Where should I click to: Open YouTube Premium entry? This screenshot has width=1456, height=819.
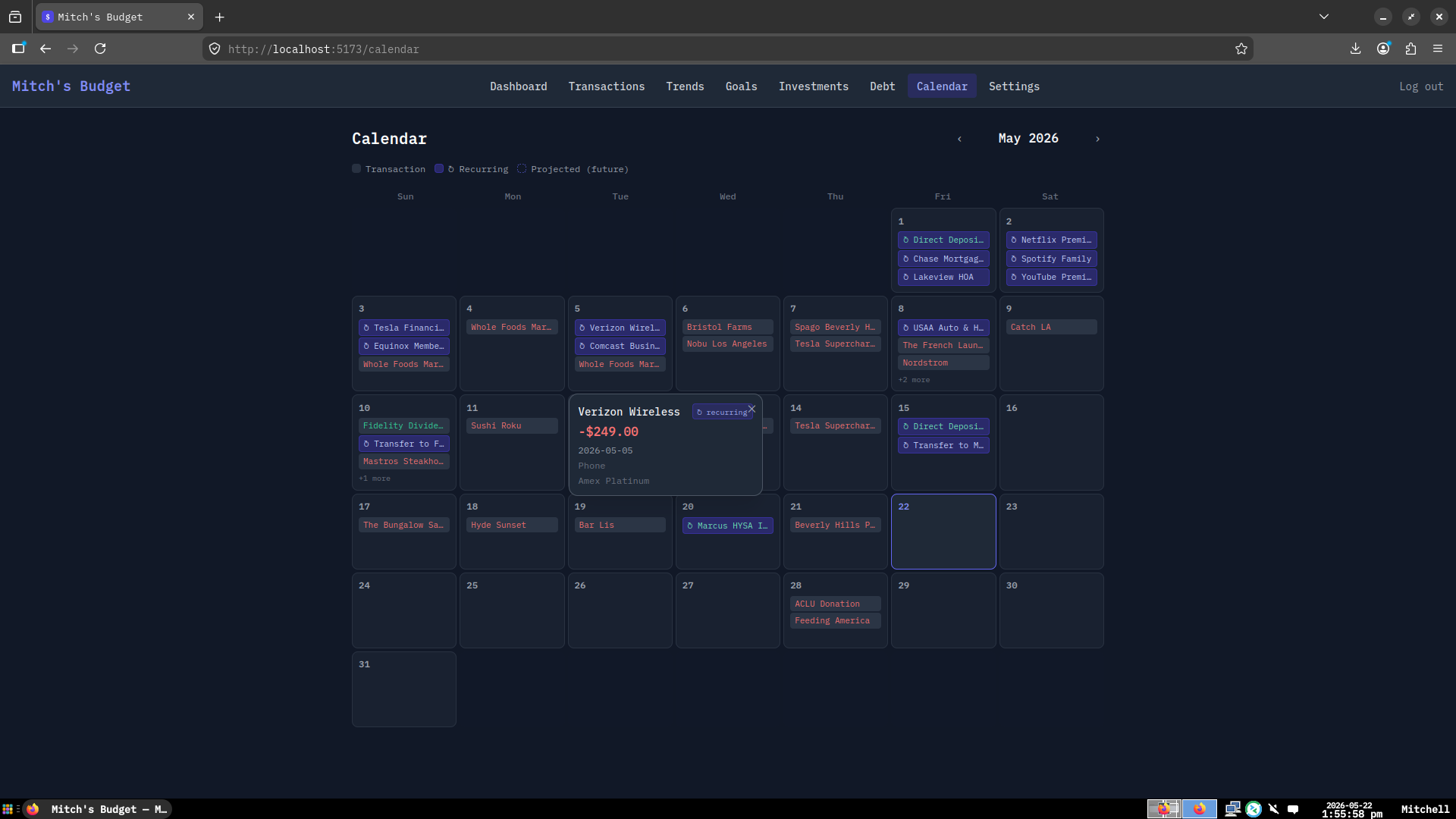click(x=1051, y=277)
